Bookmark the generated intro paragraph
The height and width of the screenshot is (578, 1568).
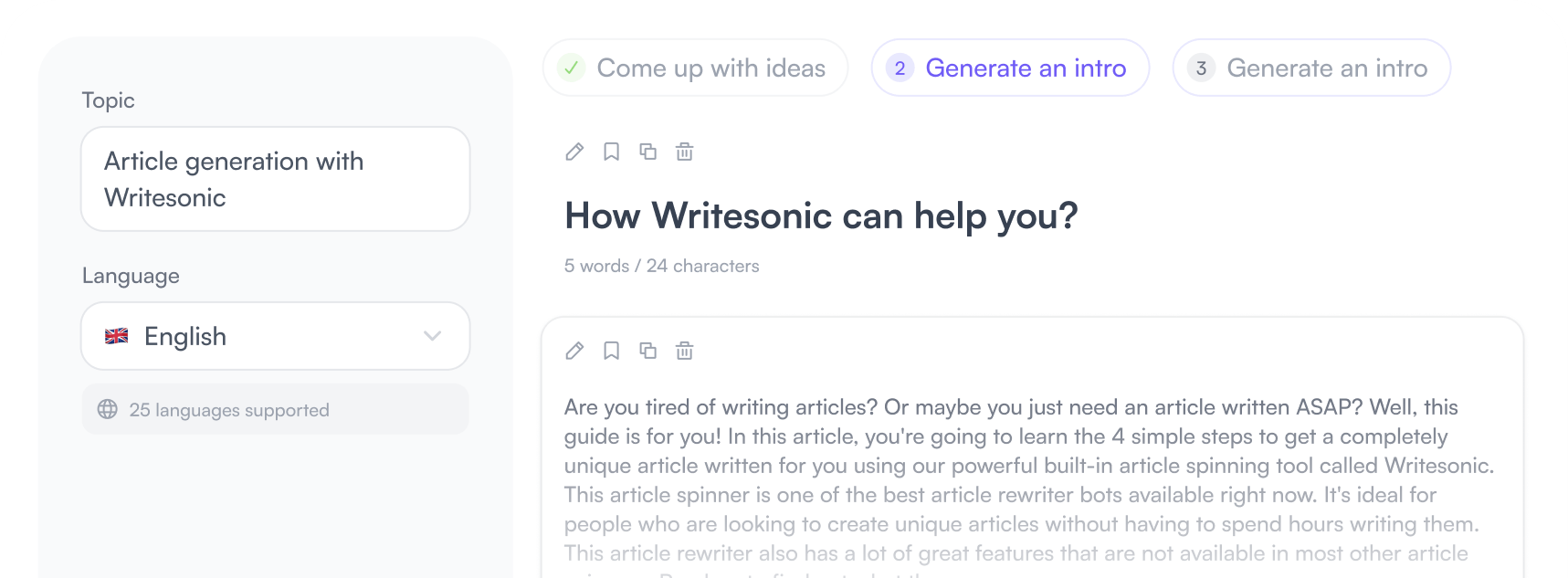coord(611,351)
